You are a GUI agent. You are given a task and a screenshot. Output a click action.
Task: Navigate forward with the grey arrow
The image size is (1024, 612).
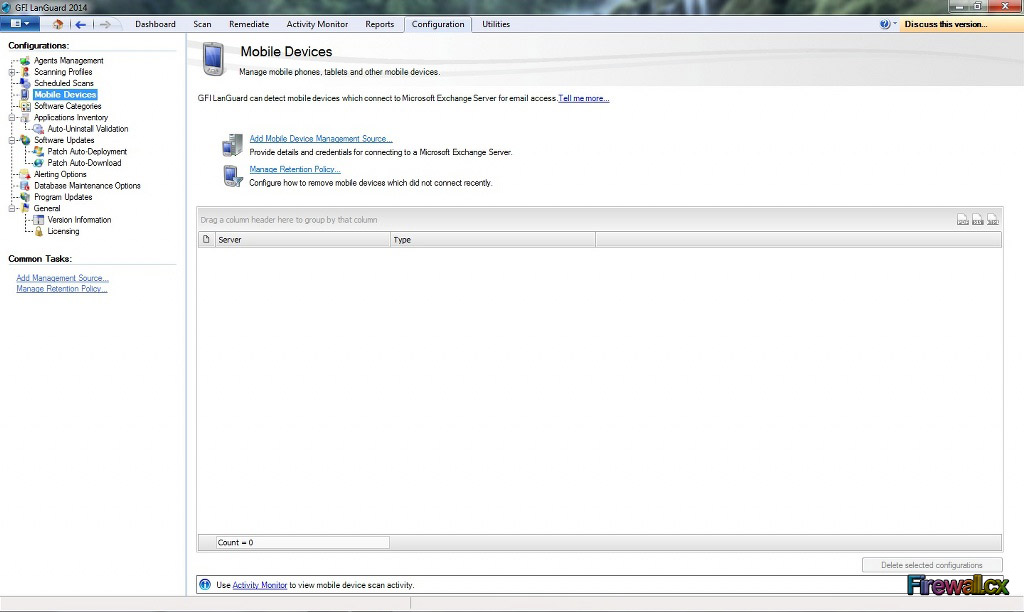pyautogui.click(x=104, y=24)
